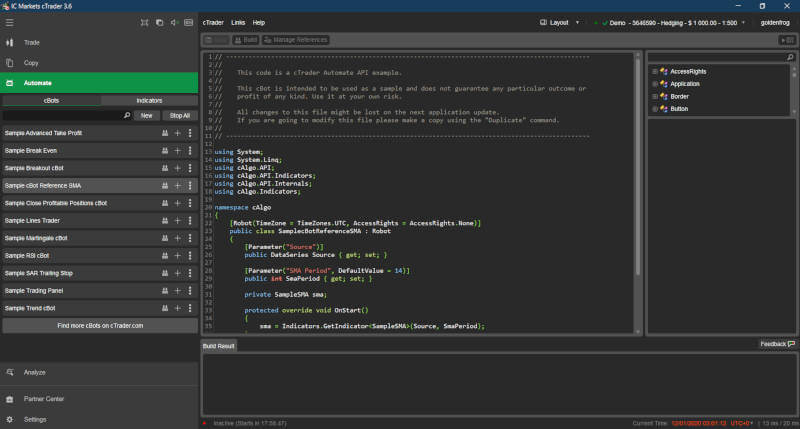Expand the AccessRights tree node
The image size is (800, 429).
tap(654, 72)
